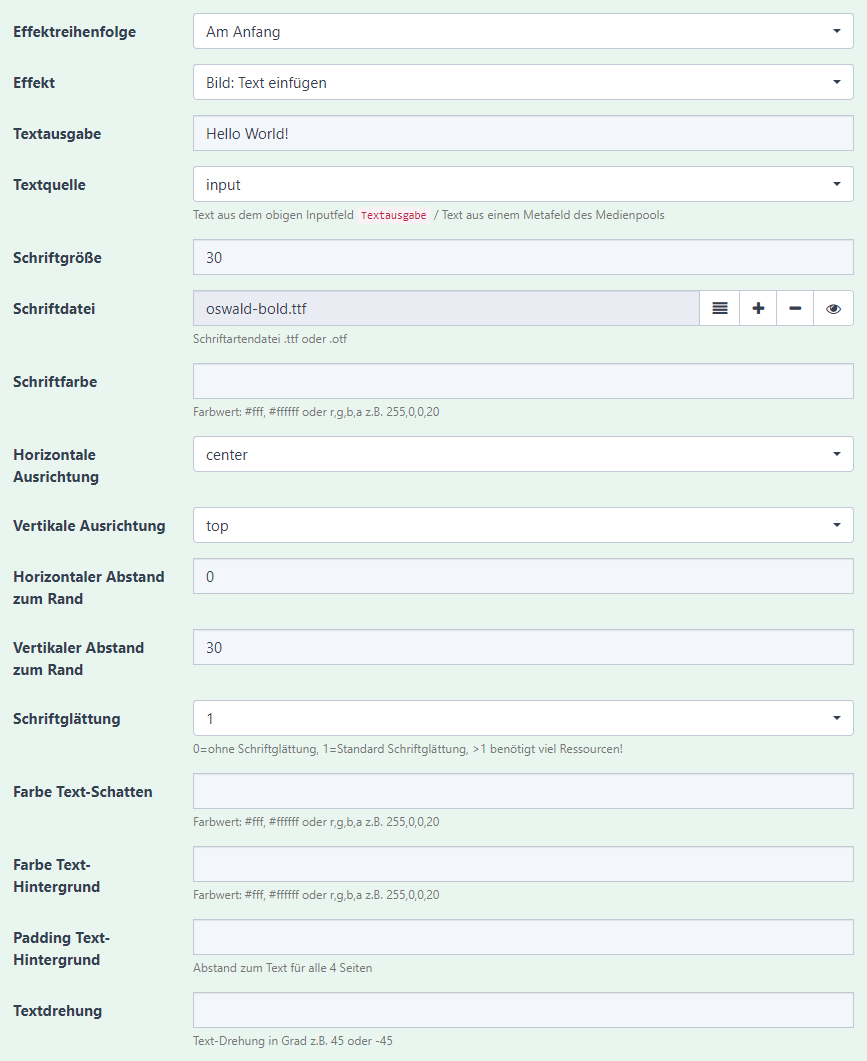867x1061 pixels.
Task: Click the Schriftgröße input field
Action: point(523,257)
